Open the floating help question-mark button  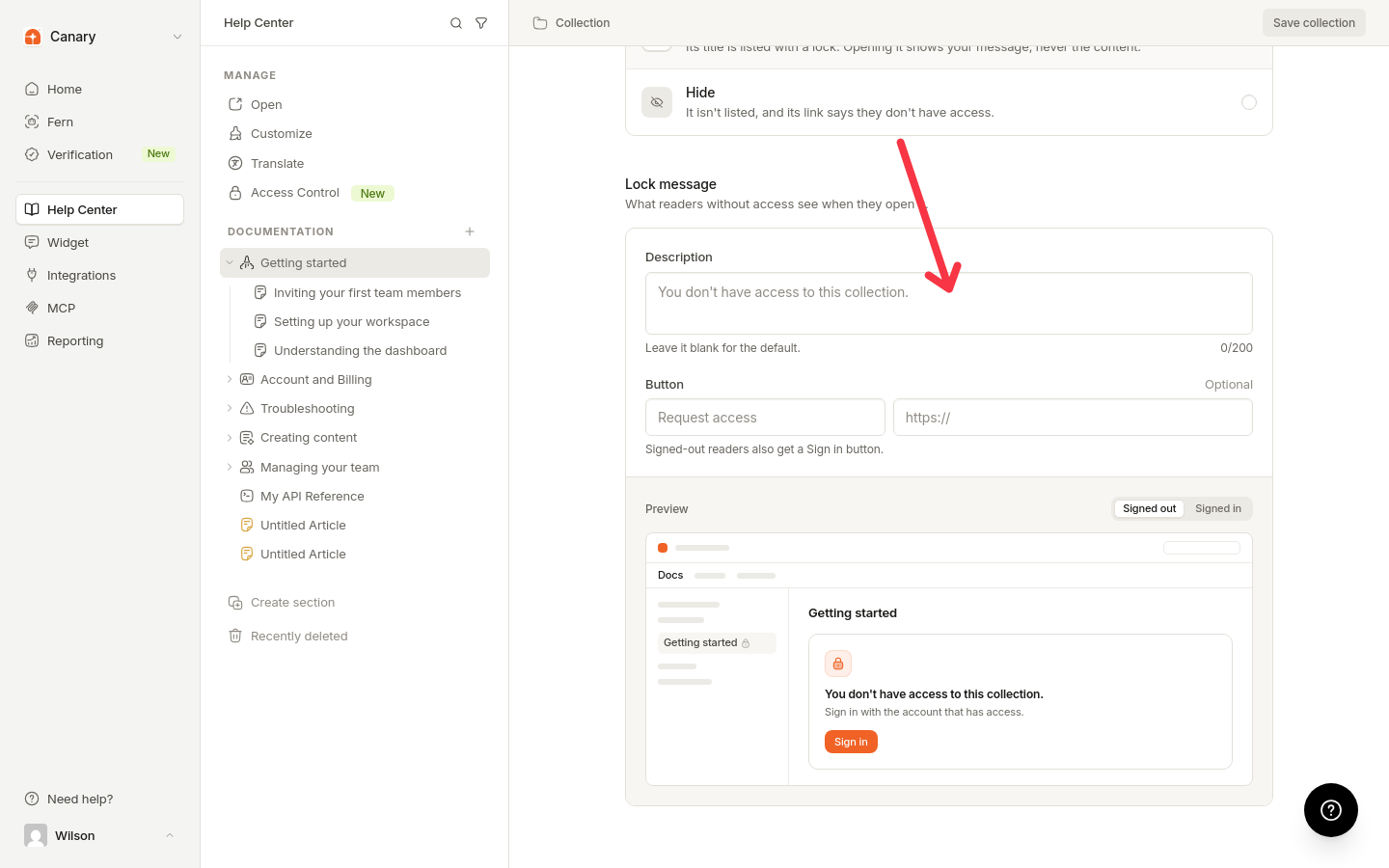click(1331, 810)
